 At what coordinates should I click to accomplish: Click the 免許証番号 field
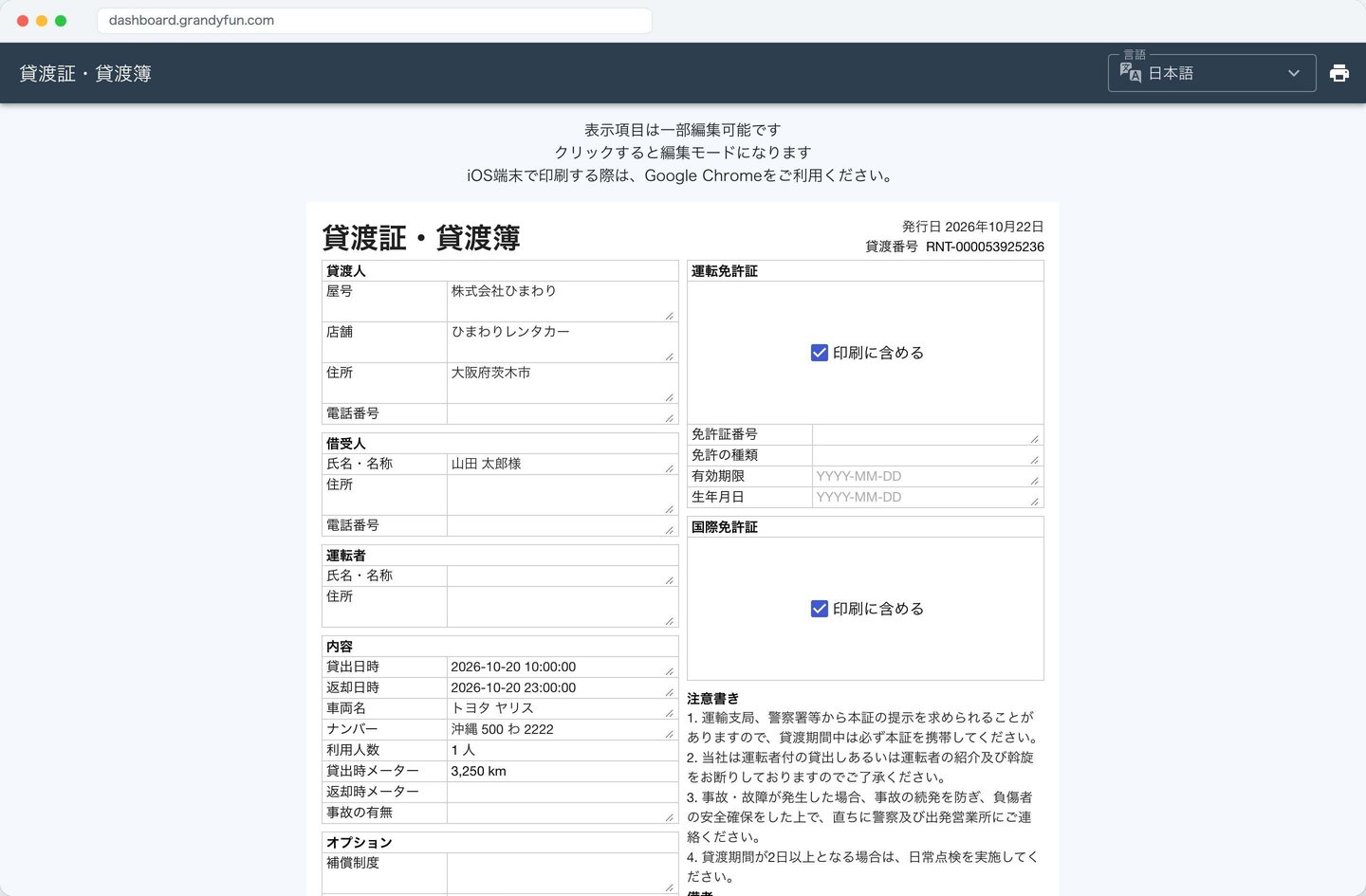click(927, 434)
